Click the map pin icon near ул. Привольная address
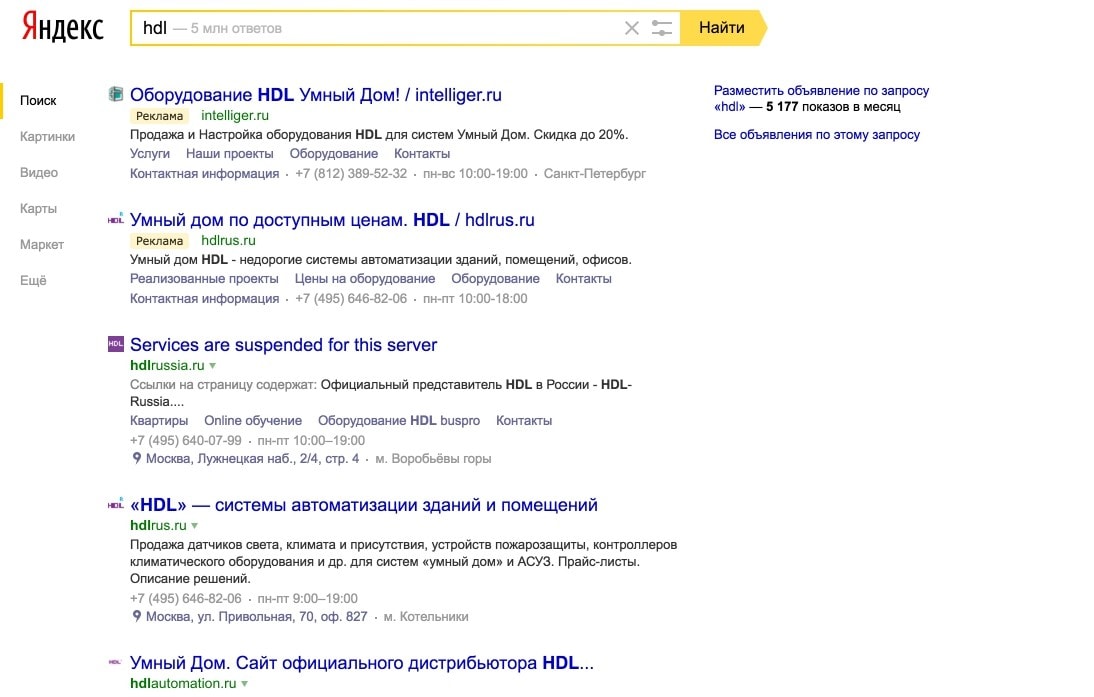1094x697 pixels. [137, 616]
